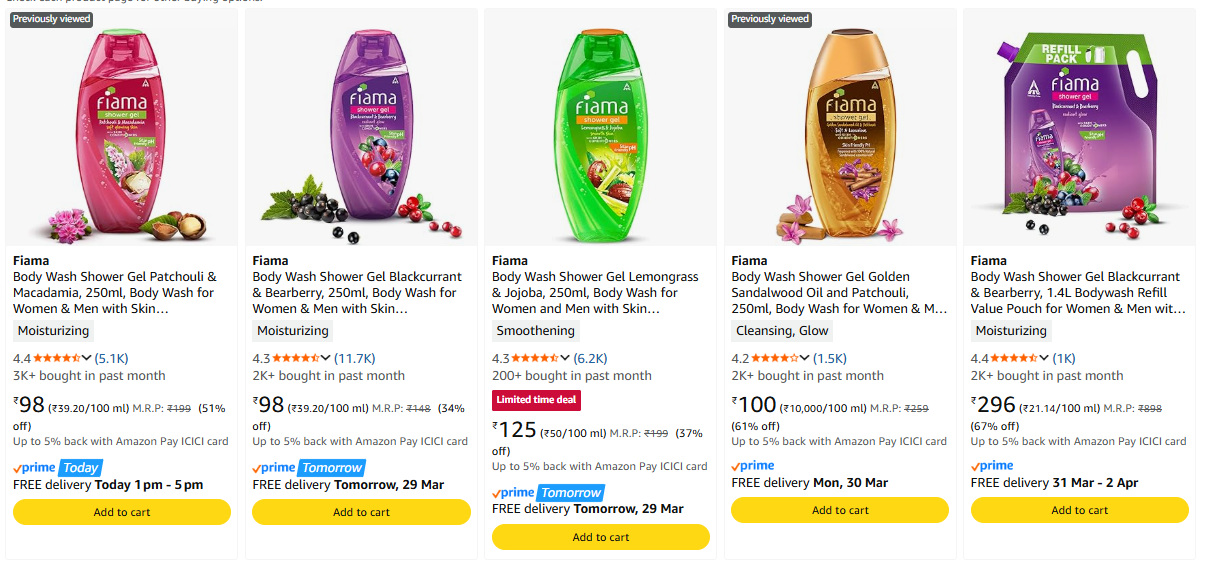
Task: Click Prime Tomorrow badge on Blackcurrant 250ml listing
Action: tap(308, 467)
